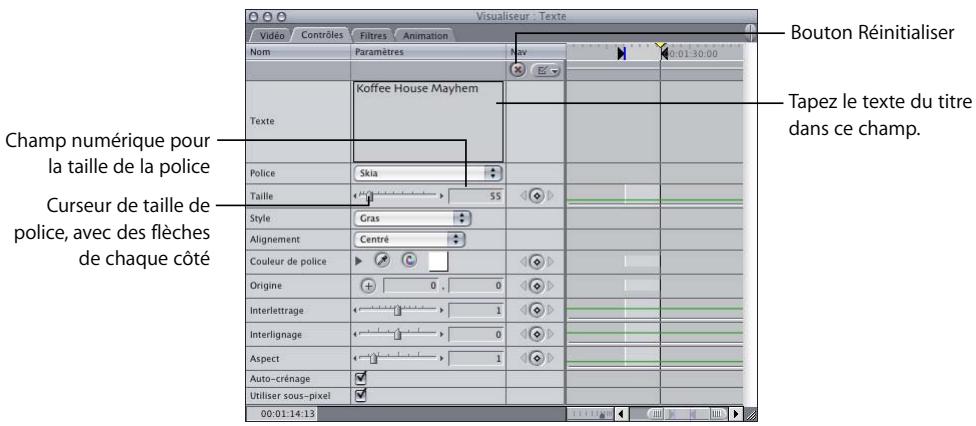
Task: Go to next Taille keyframe arrow
Action: click(550, 196)
